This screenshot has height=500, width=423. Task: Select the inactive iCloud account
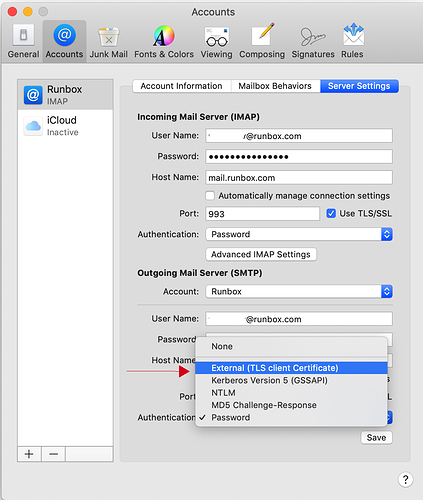[x=65, y=125]
